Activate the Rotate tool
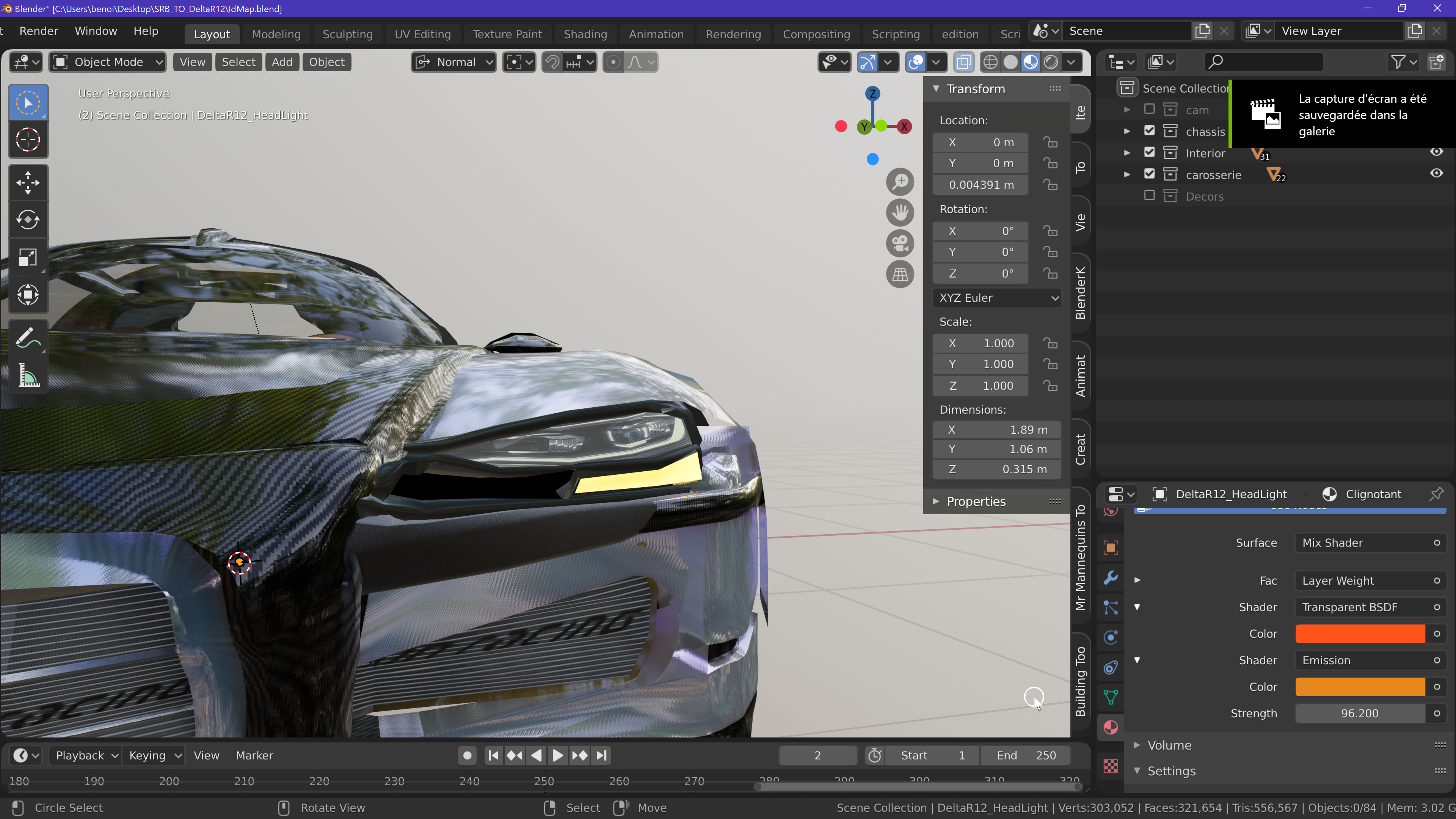Viewport: 1456px width, 819px height. click(28, 220)
